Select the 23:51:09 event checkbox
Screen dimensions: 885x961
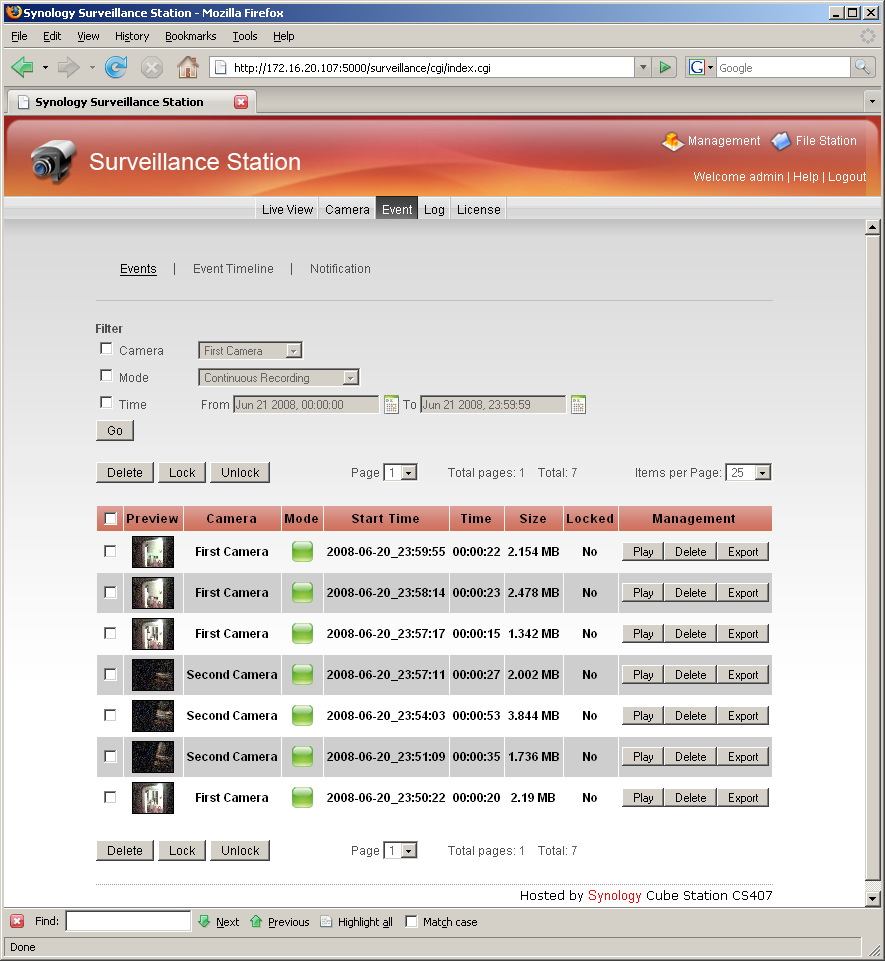[110, 756]
